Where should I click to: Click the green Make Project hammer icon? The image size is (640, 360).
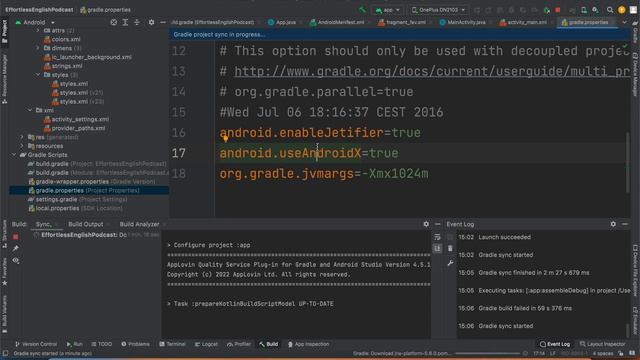coord(362,10)
